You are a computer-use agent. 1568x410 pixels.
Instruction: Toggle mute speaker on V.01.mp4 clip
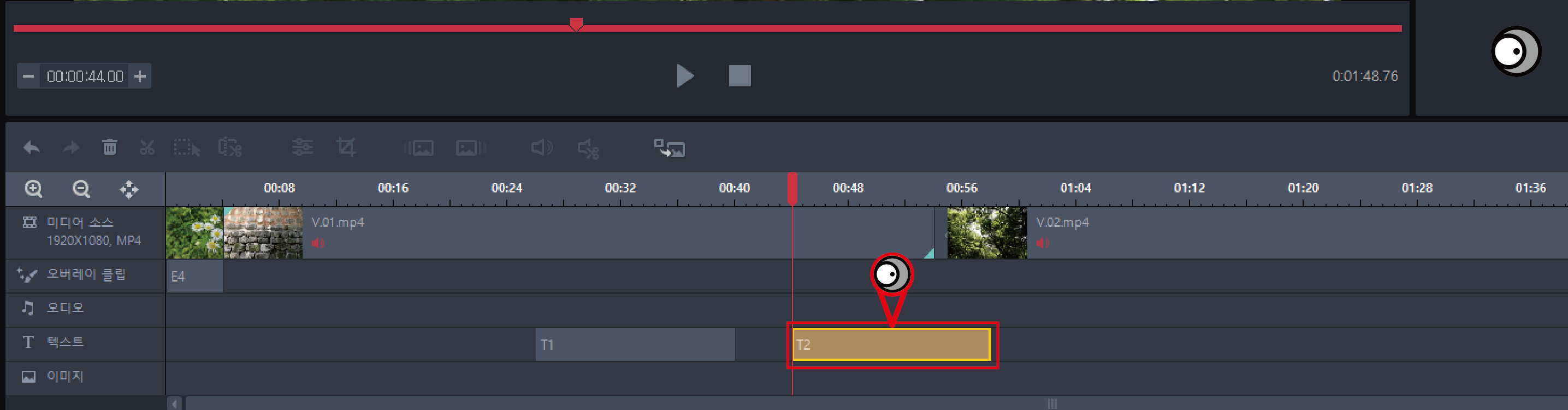(318, 243)
